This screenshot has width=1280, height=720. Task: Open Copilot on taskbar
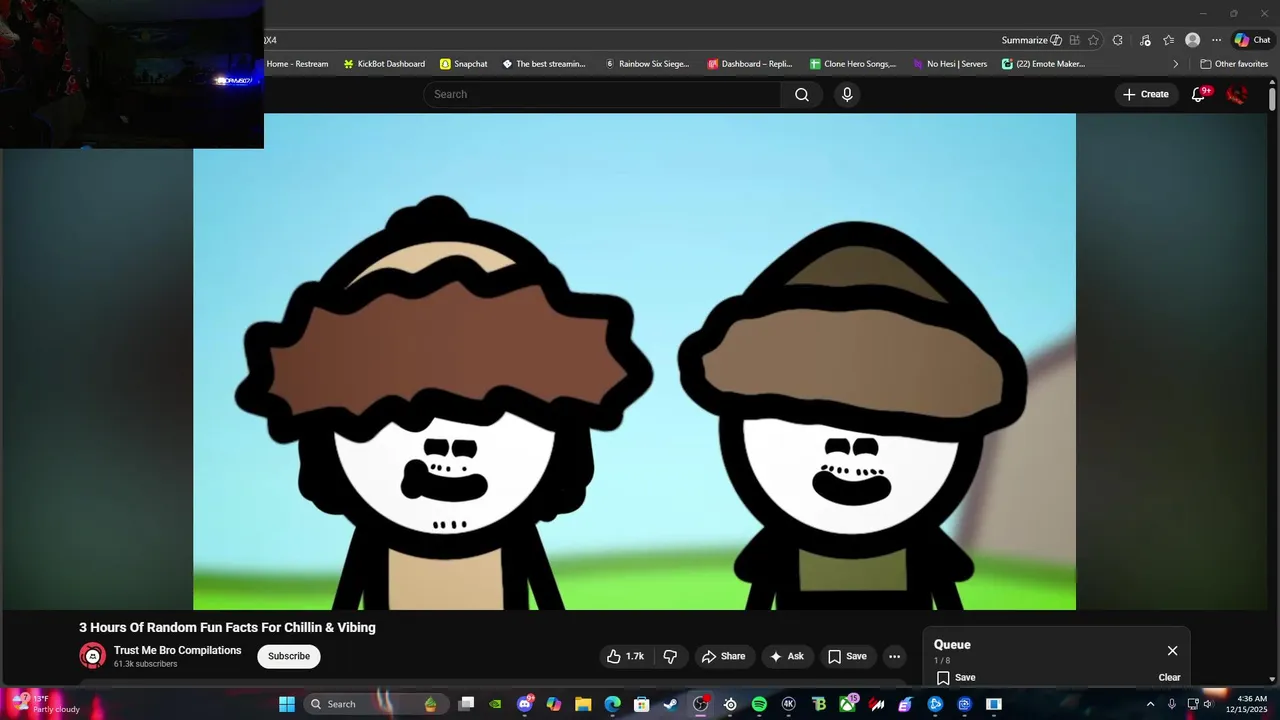tap(554, 704)
